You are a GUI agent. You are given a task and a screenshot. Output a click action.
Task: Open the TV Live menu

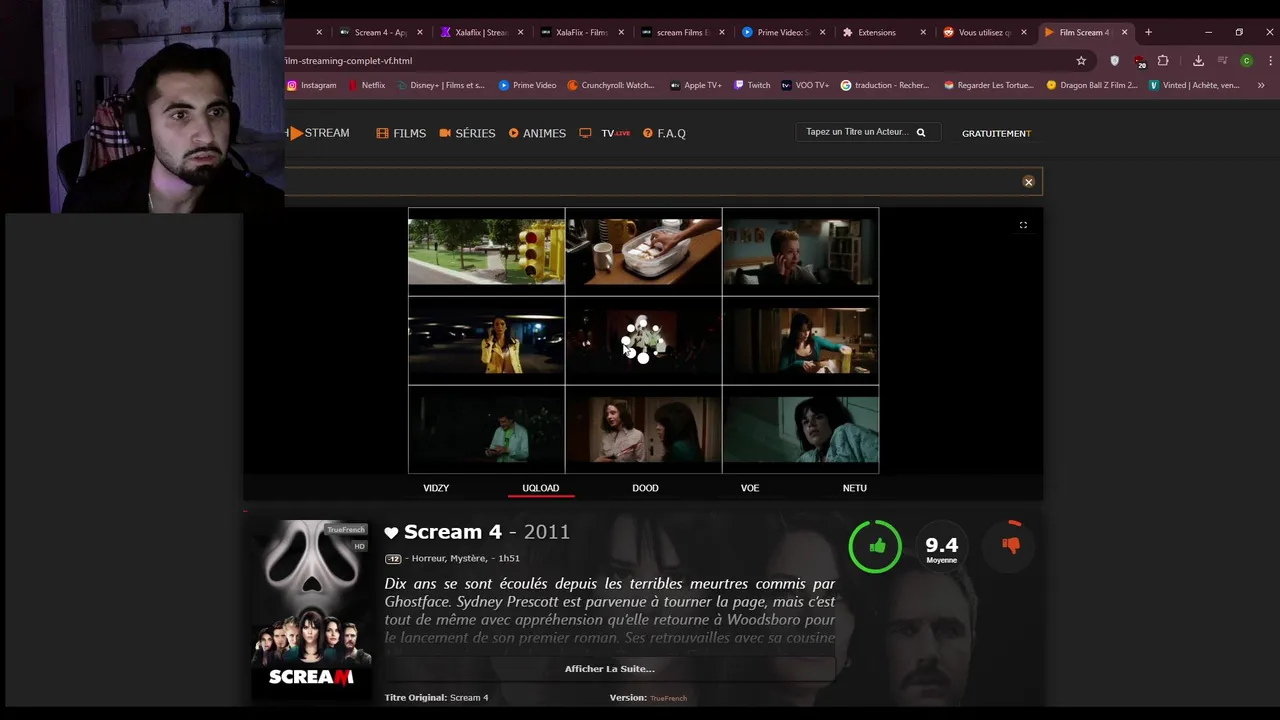point(605,133)
